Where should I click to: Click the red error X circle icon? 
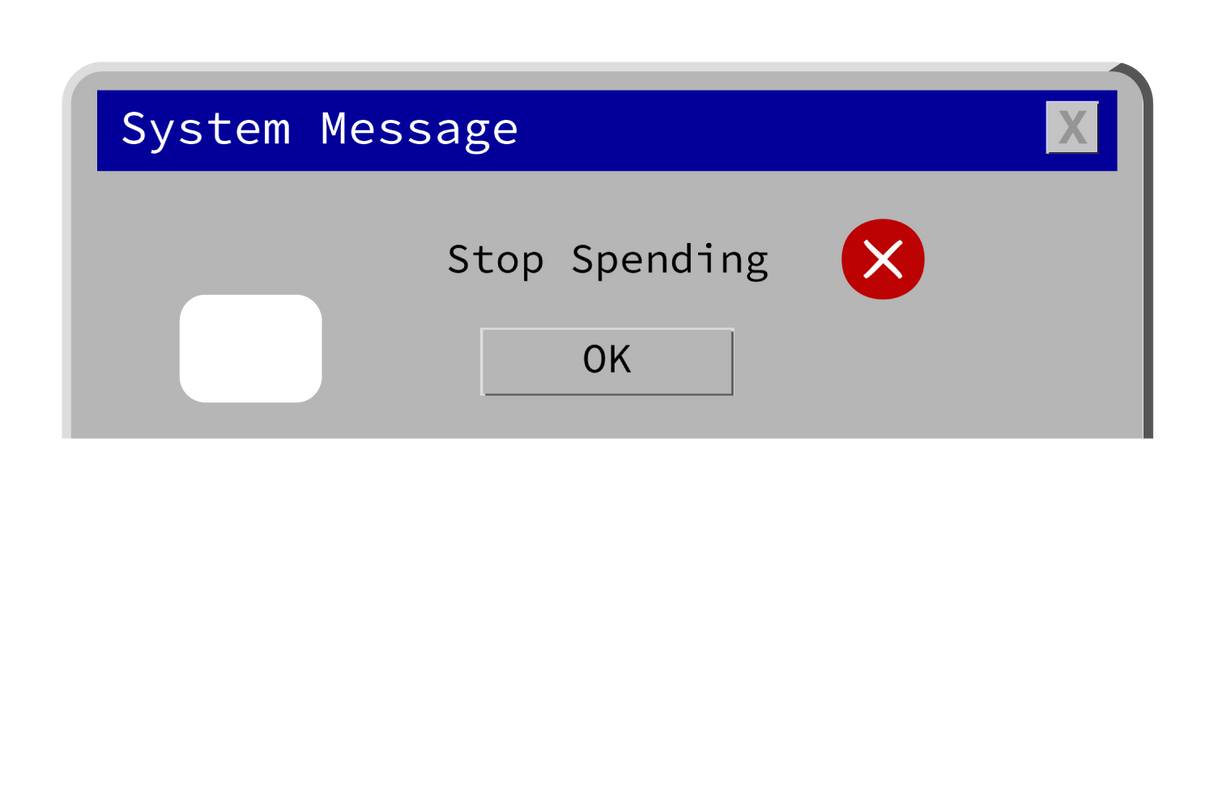point(883,259)
